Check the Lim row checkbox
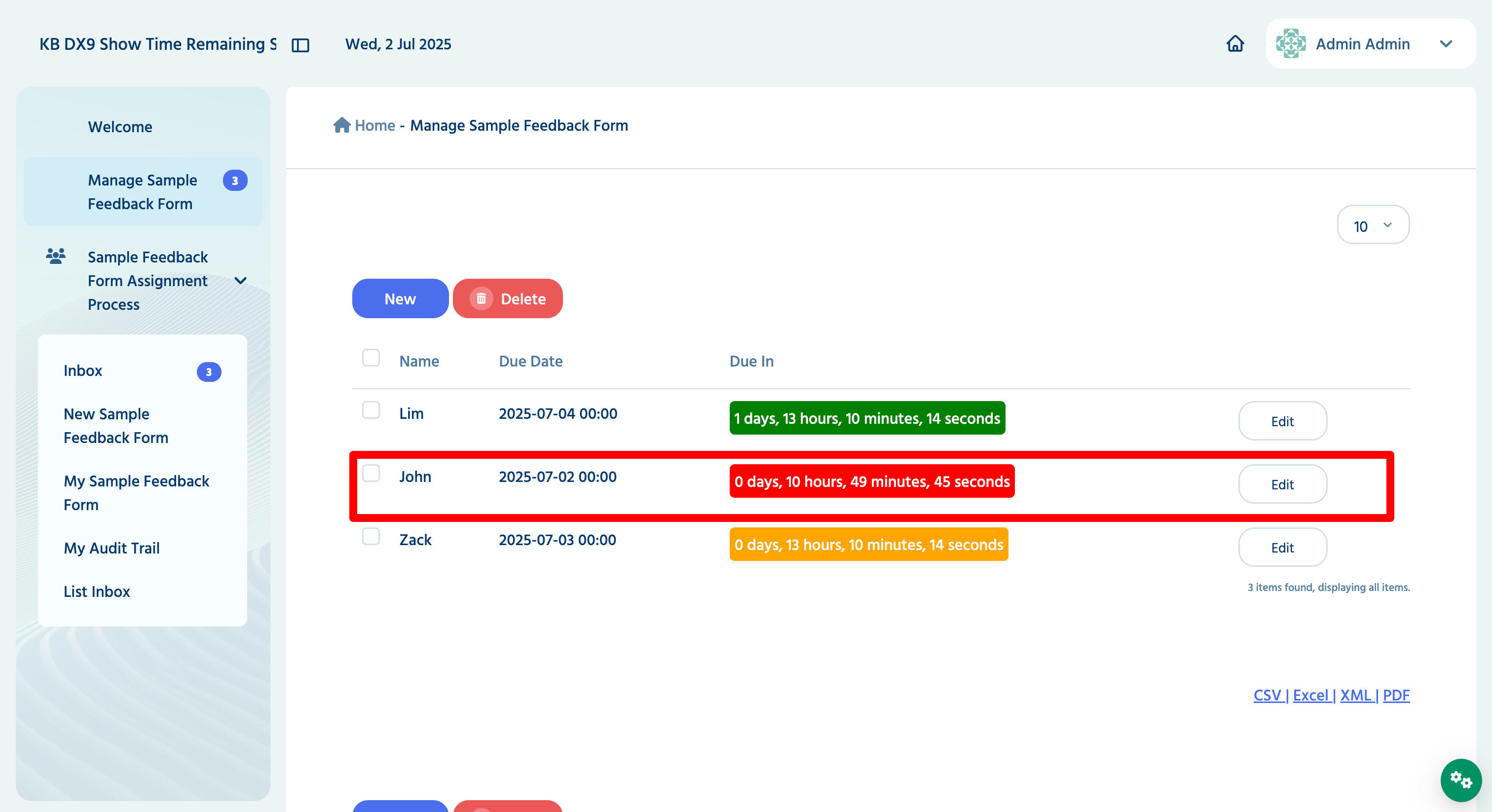The image size is (1492, 812). (371, 410)
